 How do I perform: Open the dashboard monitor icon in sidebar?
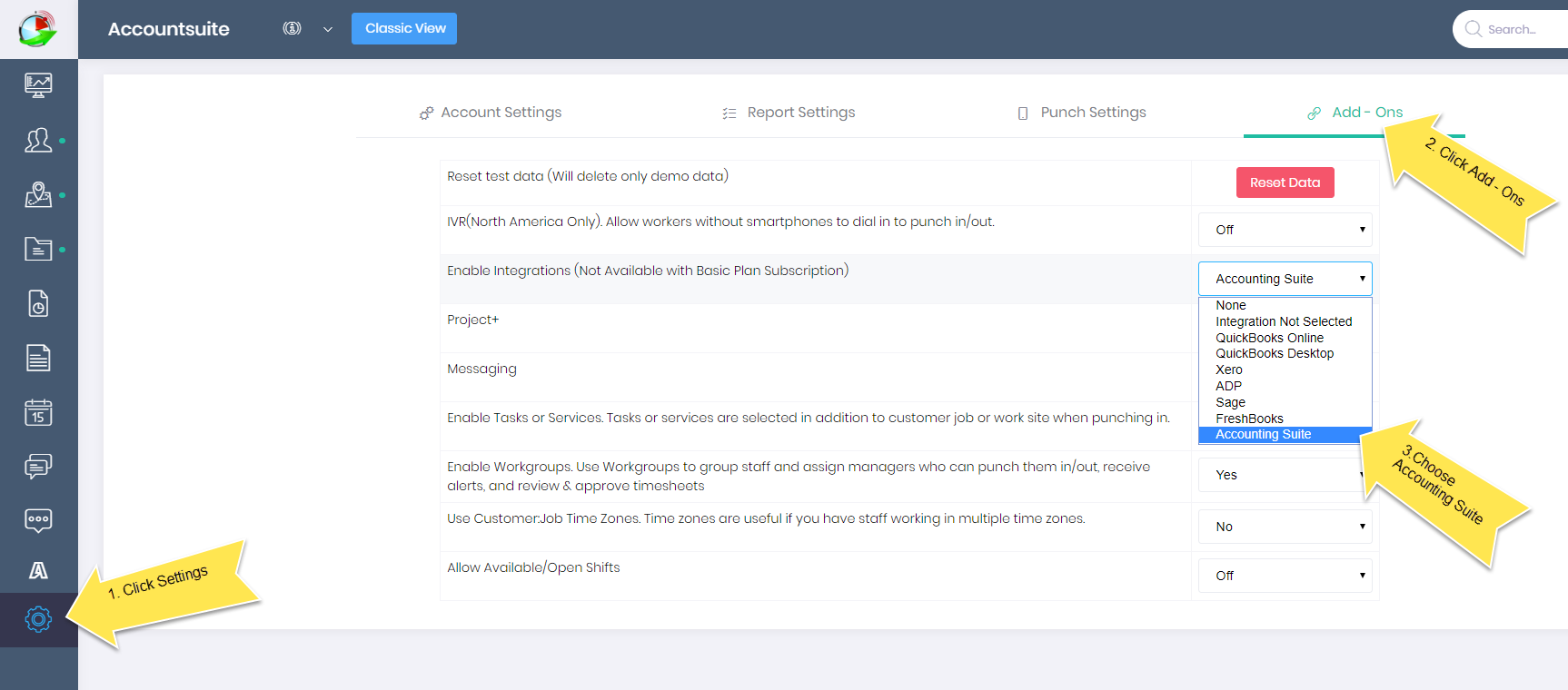coord(38,85)
